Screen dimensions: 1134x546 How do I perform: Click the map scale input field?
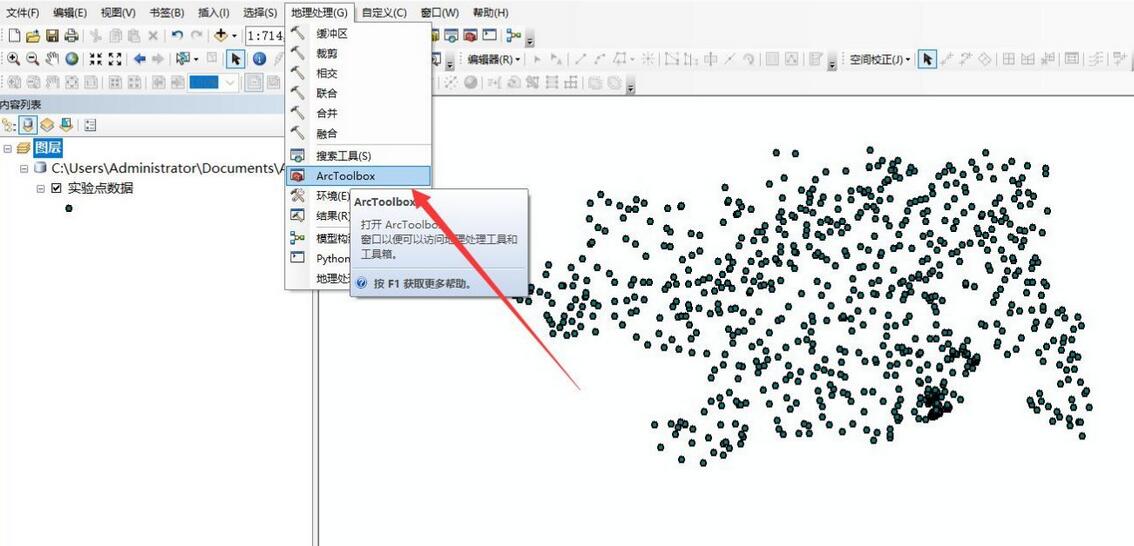tap(267, 35)
